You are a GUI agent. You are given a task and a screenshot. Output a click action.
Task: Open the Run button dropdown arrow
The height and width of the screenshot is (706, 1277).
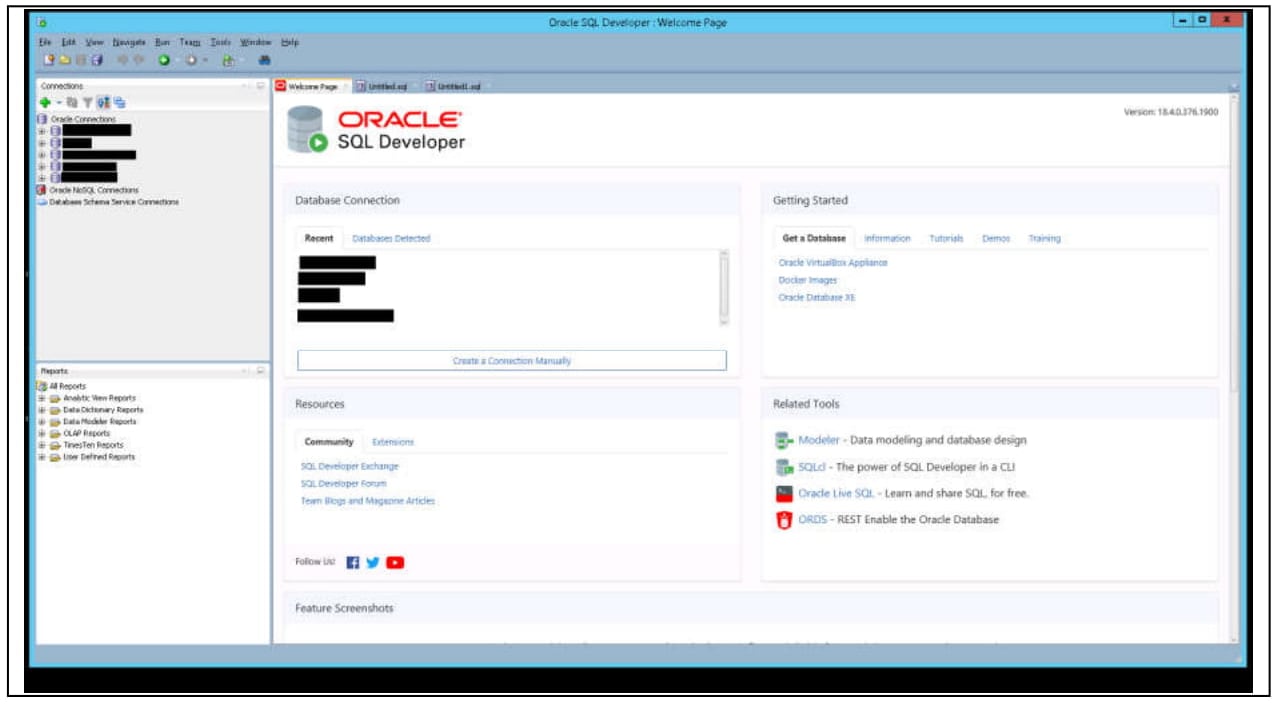click(177, 60)
